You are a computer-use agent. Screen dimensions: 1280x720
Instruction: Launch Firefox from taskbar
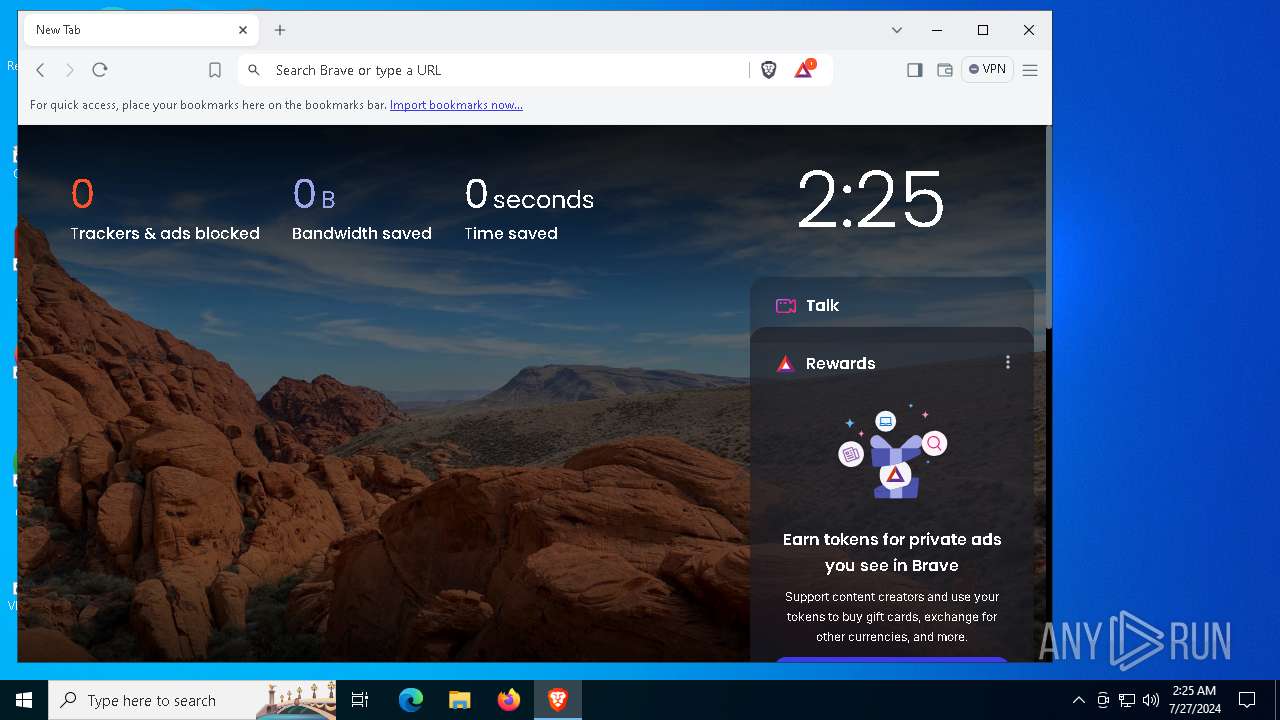[509, 700]
